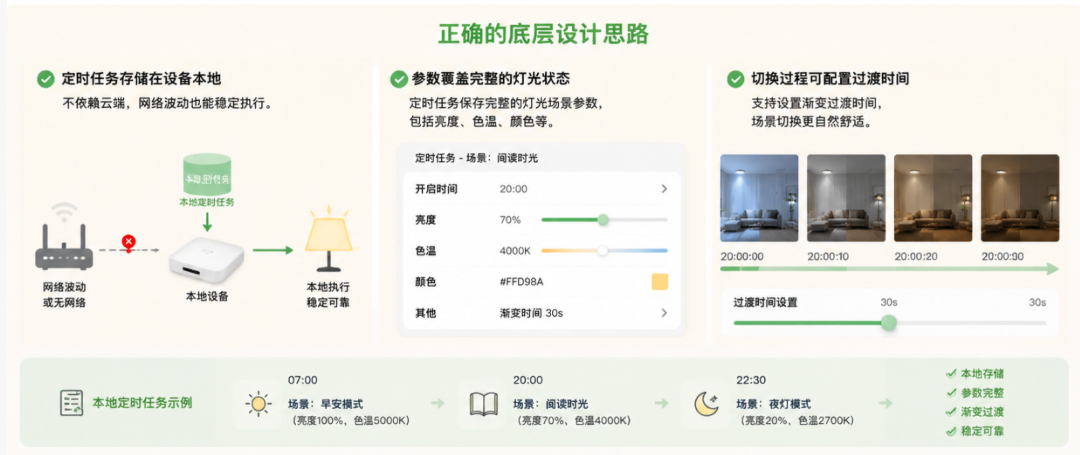The height and width of the screenshot is (455, 1080).
Task: Click 场景：早安模式 label
Action: (325, 403)
